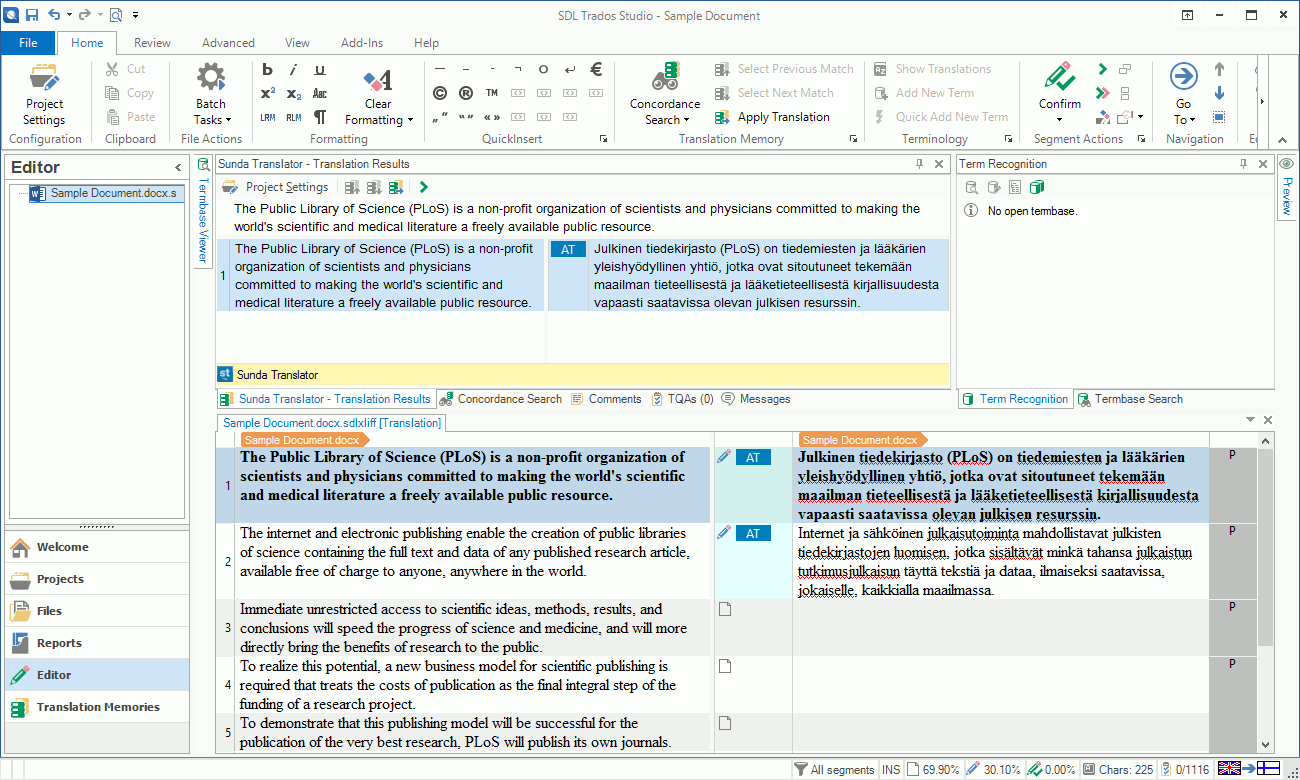Viewport: 1300px width, 780px height.
Task: Insert the guillemets « » quotation marks
Action: point(491,117)
